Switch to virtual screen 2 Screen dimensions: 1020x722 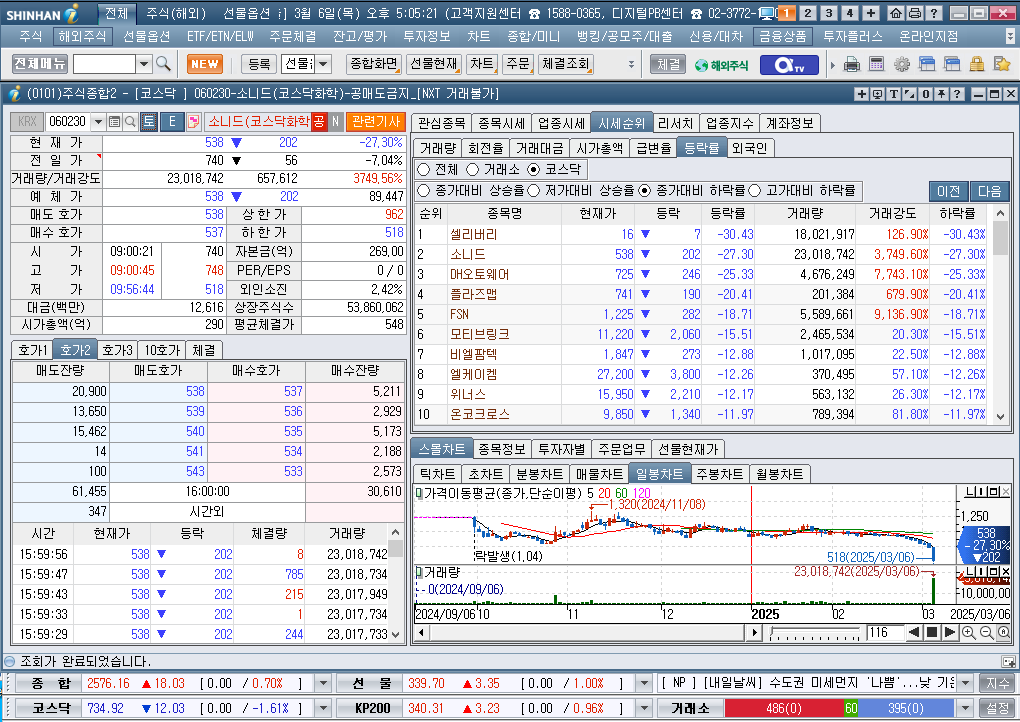[807, 13]
